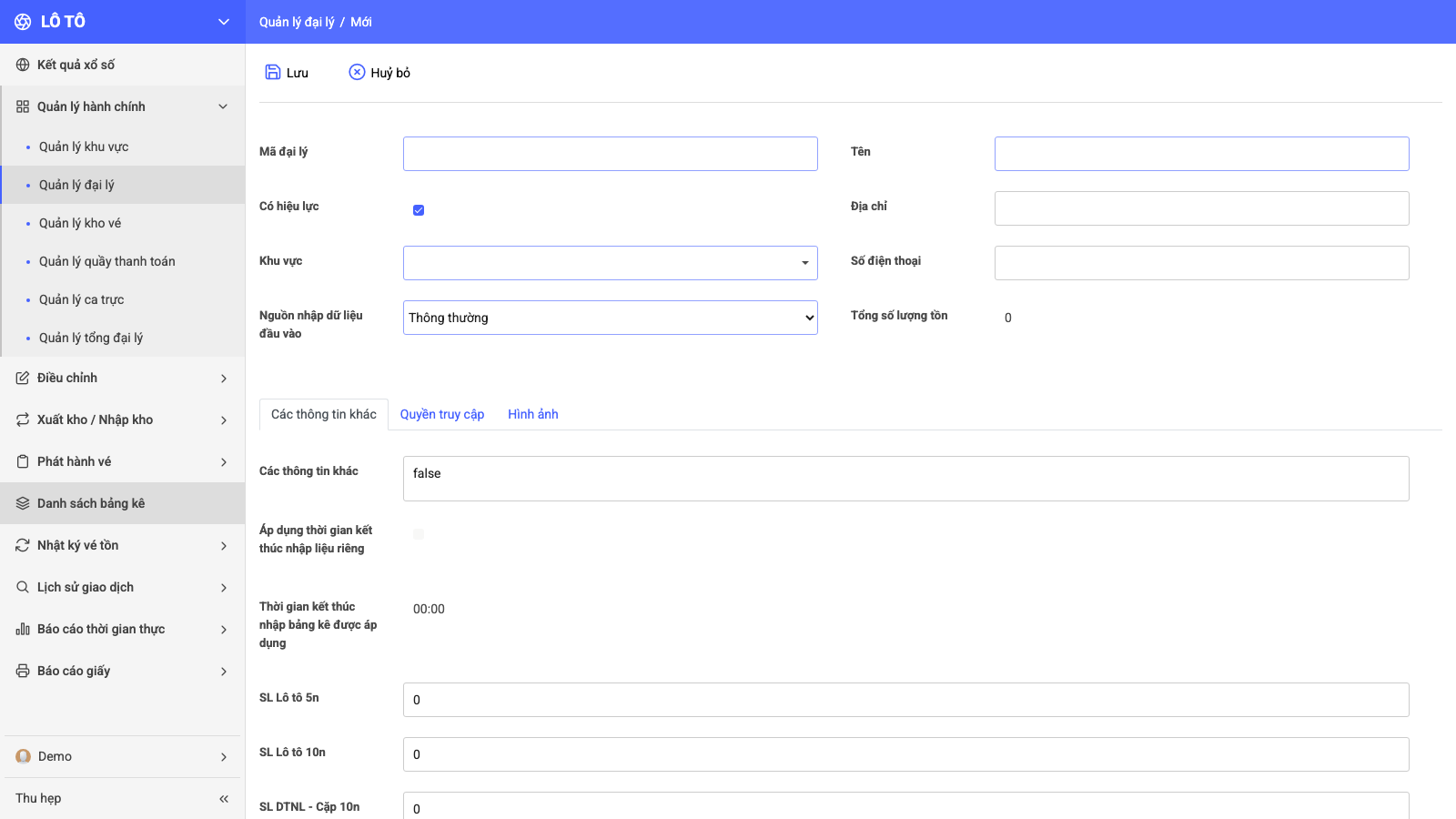Click the globe icon for Kết quả xổ số
The height and width of the screenshot is (819, 1456).
(23, 65)
